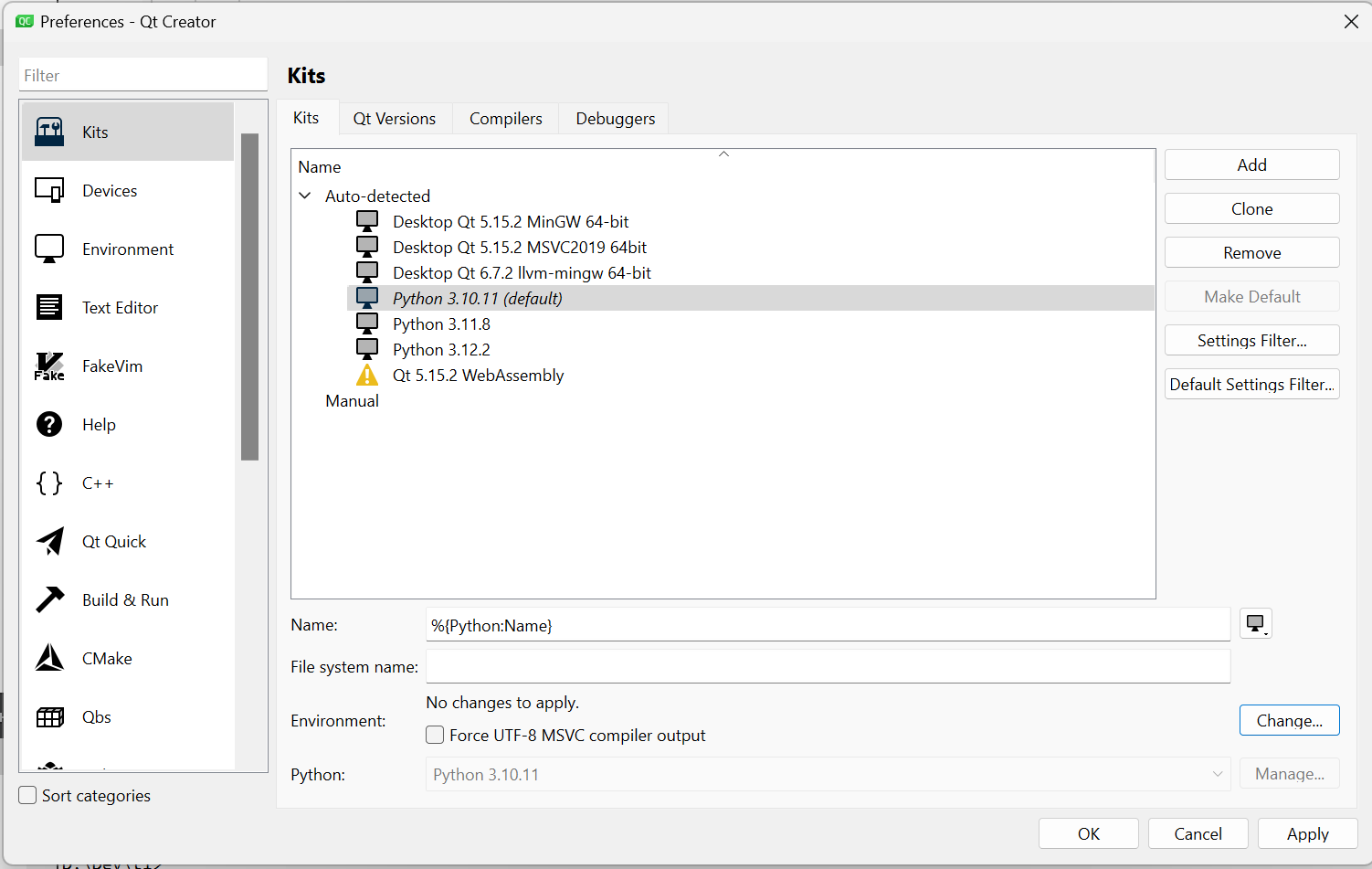The height and width of the screenshot is (869, 1372).
Task: Select the Environment settings icon
Action: 49,249
